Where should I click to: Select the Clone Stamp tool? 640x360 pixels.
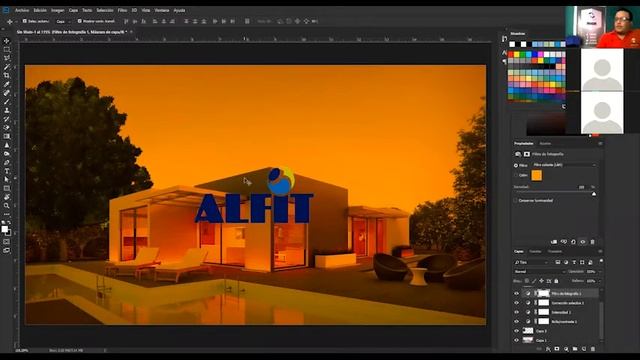(7, 110)
